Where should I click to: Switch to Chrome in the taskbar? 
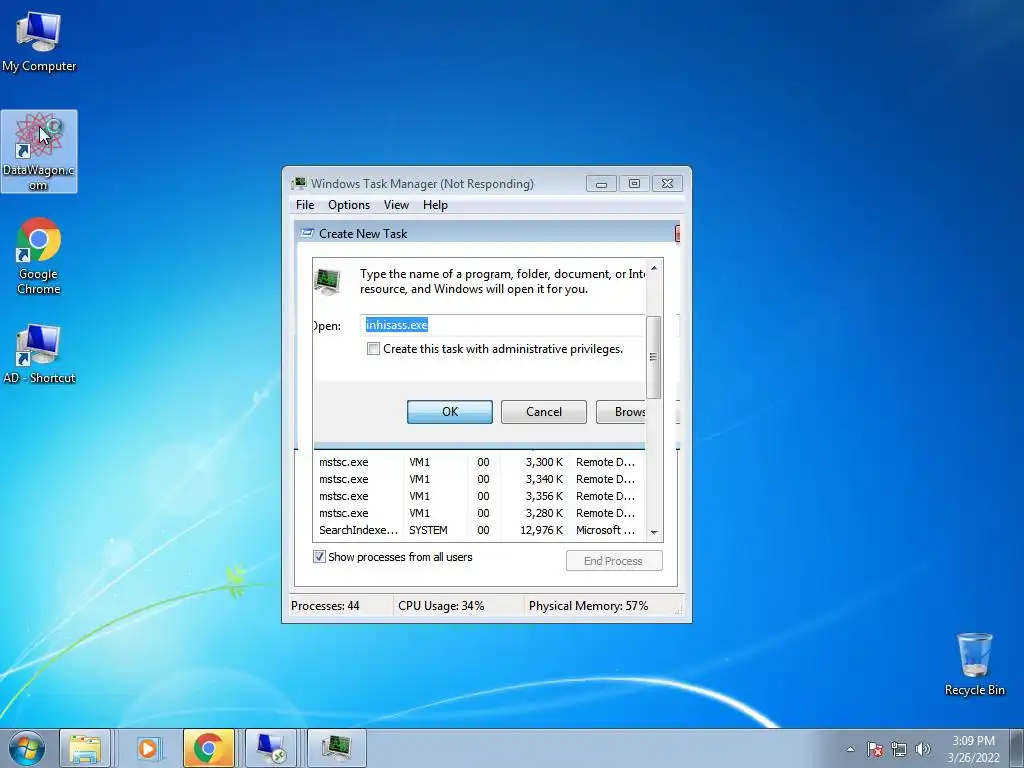pos(208,748)
